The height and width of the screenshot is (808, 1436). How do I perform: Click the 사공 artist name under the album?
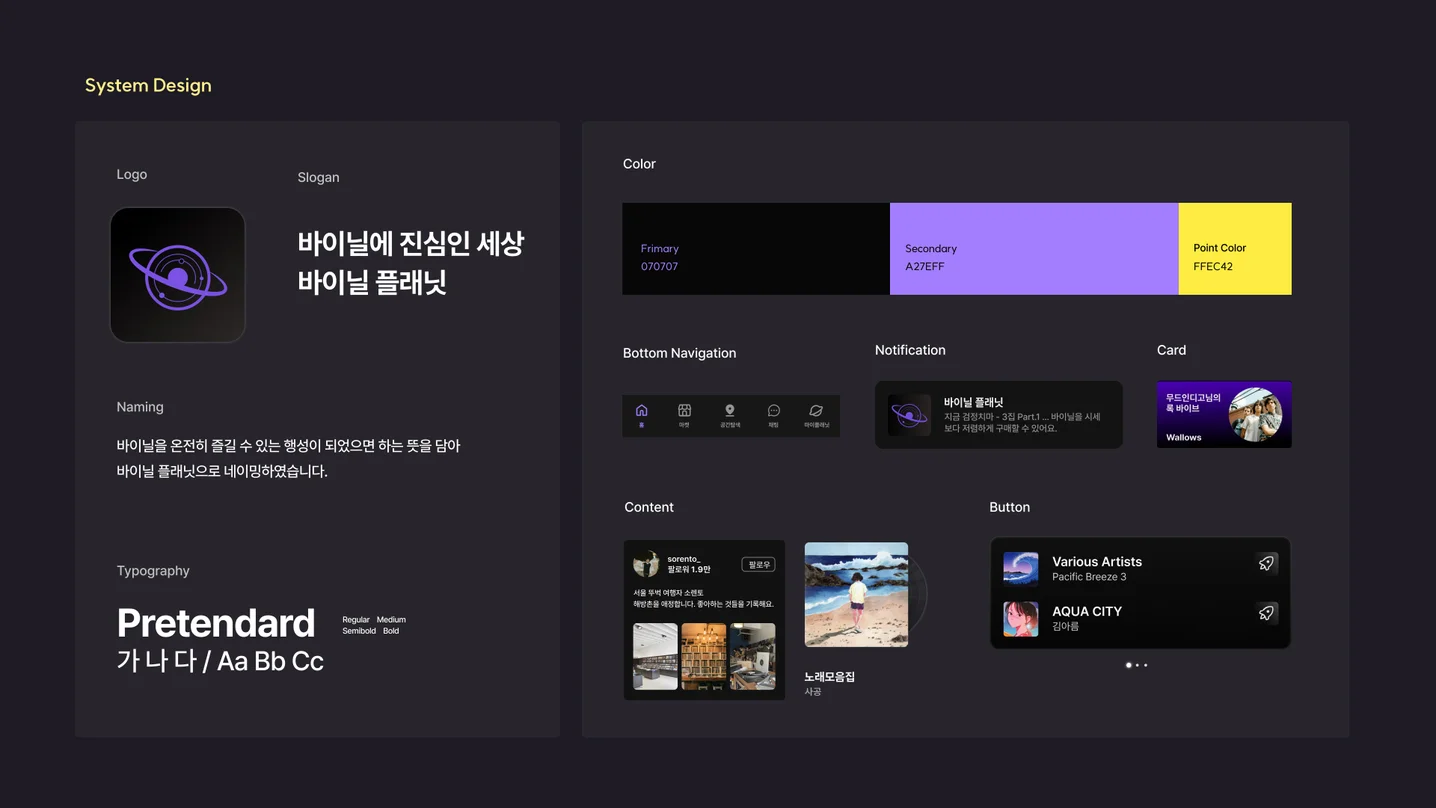(813, 692)
